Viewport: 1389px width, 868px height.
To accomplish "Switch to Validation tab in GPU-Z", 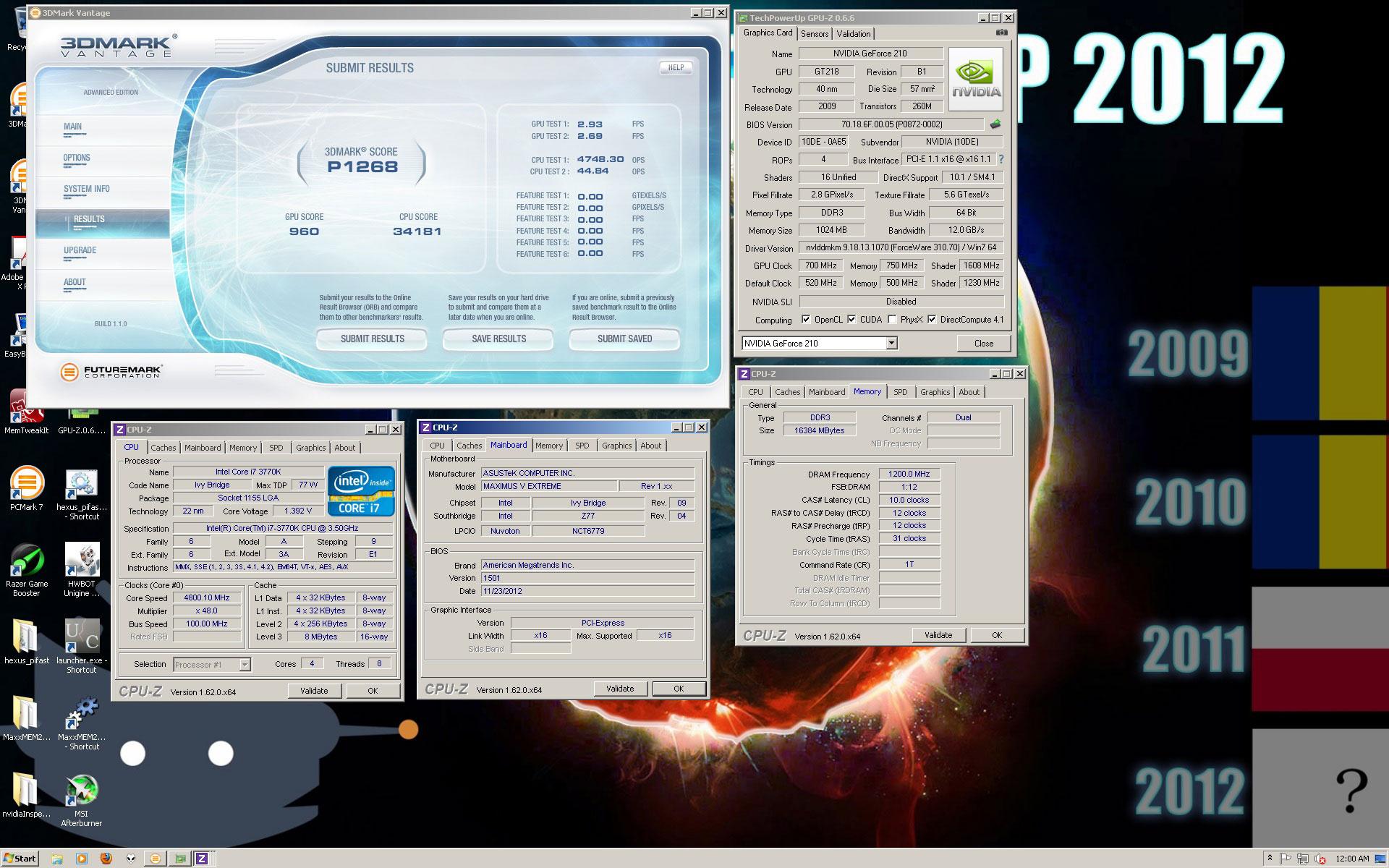I will click(854, 33).
